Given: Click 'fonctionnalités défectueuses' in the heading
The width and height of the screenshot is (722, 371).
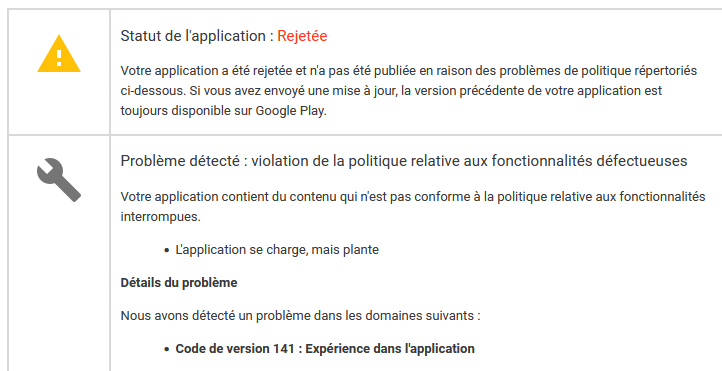Looking at the screenshot, I should pos(589,161).
